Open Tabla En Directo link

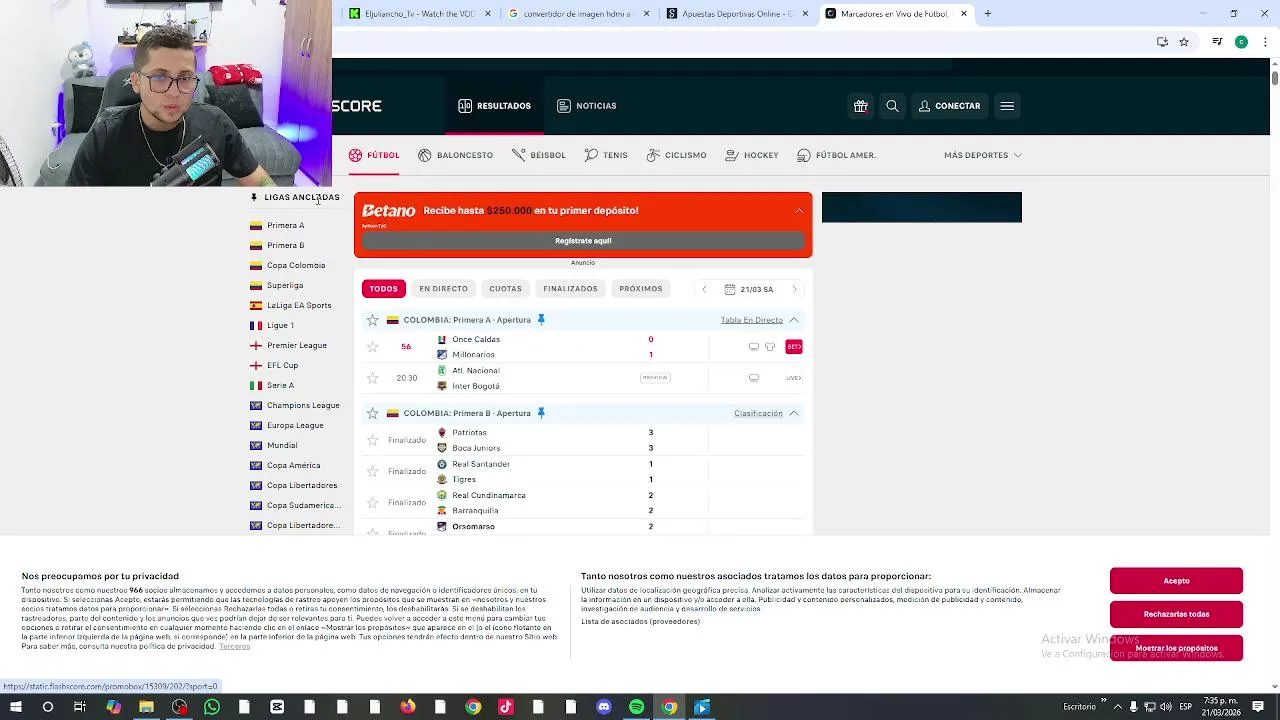point(752,320)
